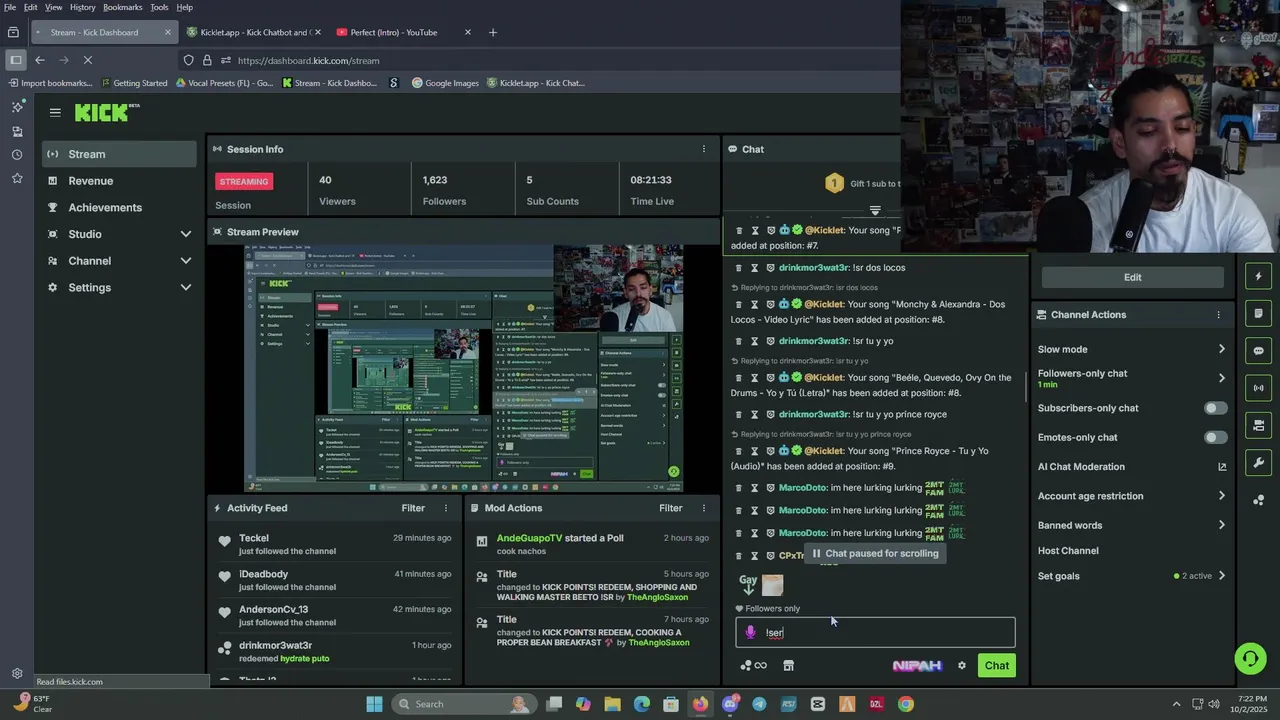Open Followers-only chat options chevron
This screenshot has width=1280, height=720.
(1221, 378)
